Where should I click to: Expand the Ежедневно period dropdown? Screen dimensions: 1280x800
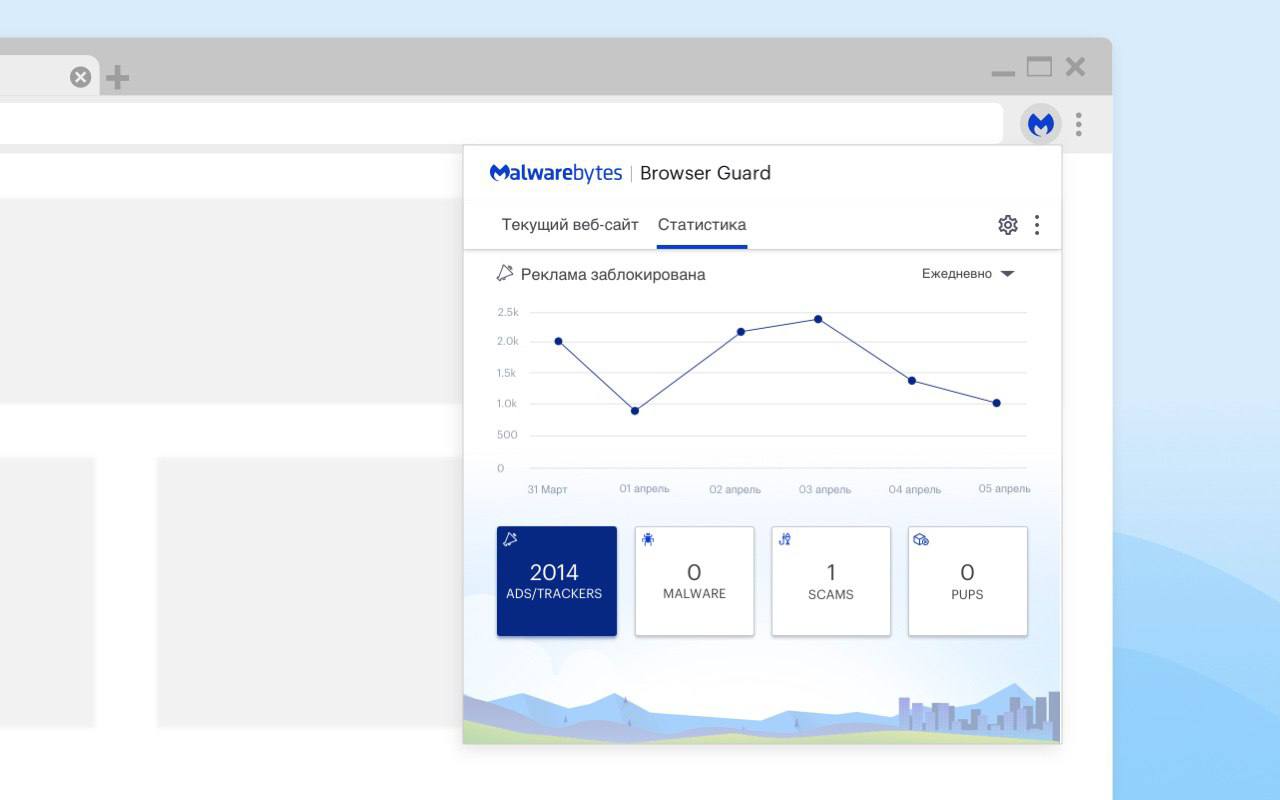click(x=957, y=274)
